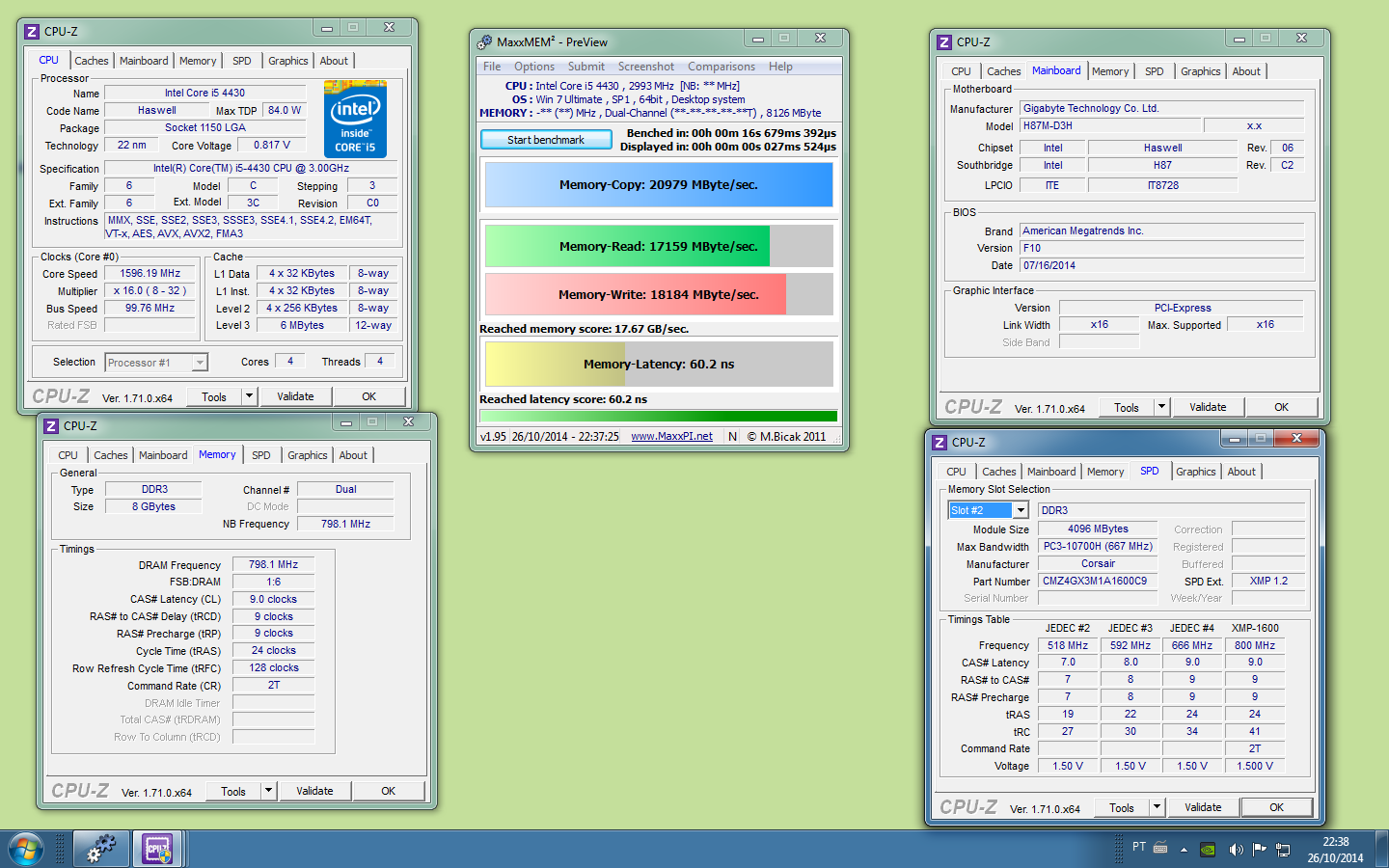Viewport: 1389px width, 868px height.
Task: Click the Multiplier x 16.0 (8 - 32) value
Action: coord(150,291)
